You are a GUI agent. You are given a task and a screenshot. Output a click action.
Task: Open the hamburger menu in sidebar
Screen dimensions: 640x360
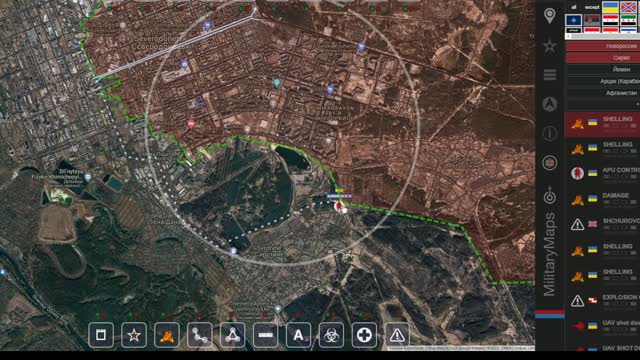pos(550,75)
